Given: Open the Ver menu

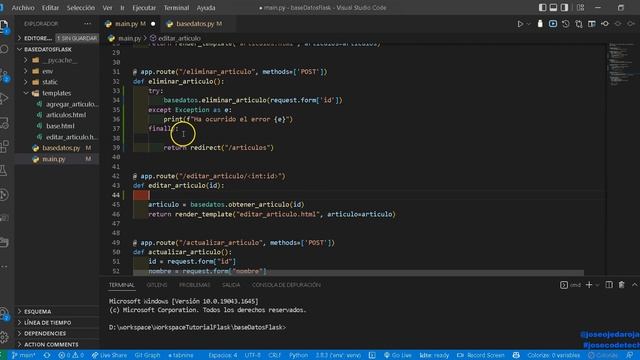Looking at the screenshot, I should pyautogui.click(x=107, y=8).
